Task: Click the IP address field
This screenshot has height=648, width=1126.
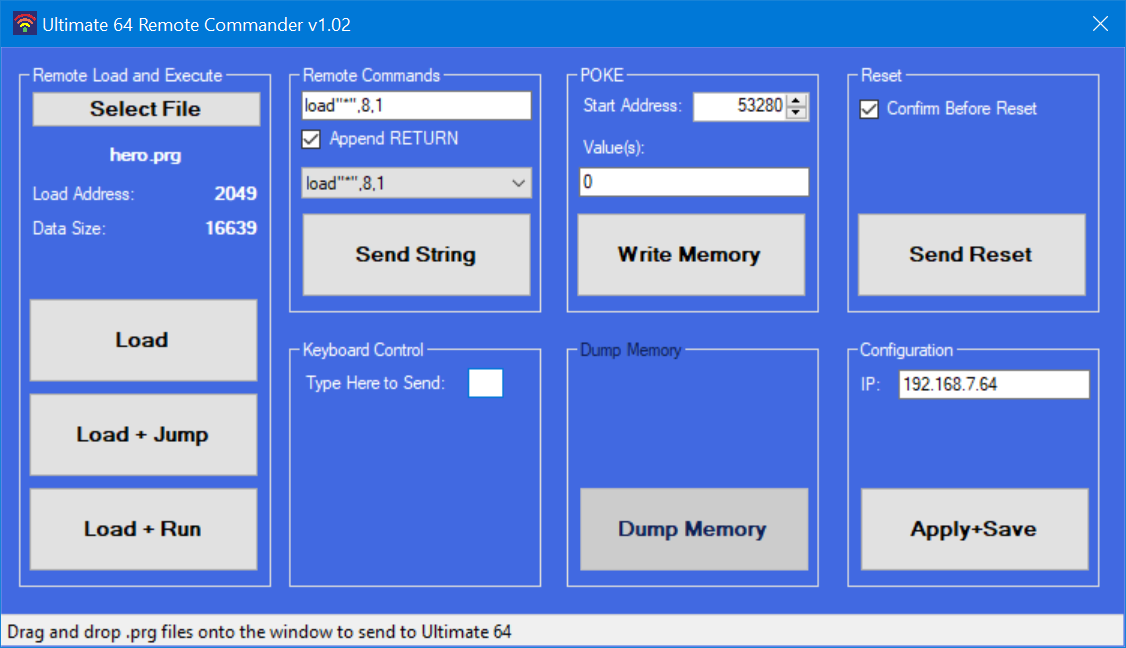Action: click(994, 384)
